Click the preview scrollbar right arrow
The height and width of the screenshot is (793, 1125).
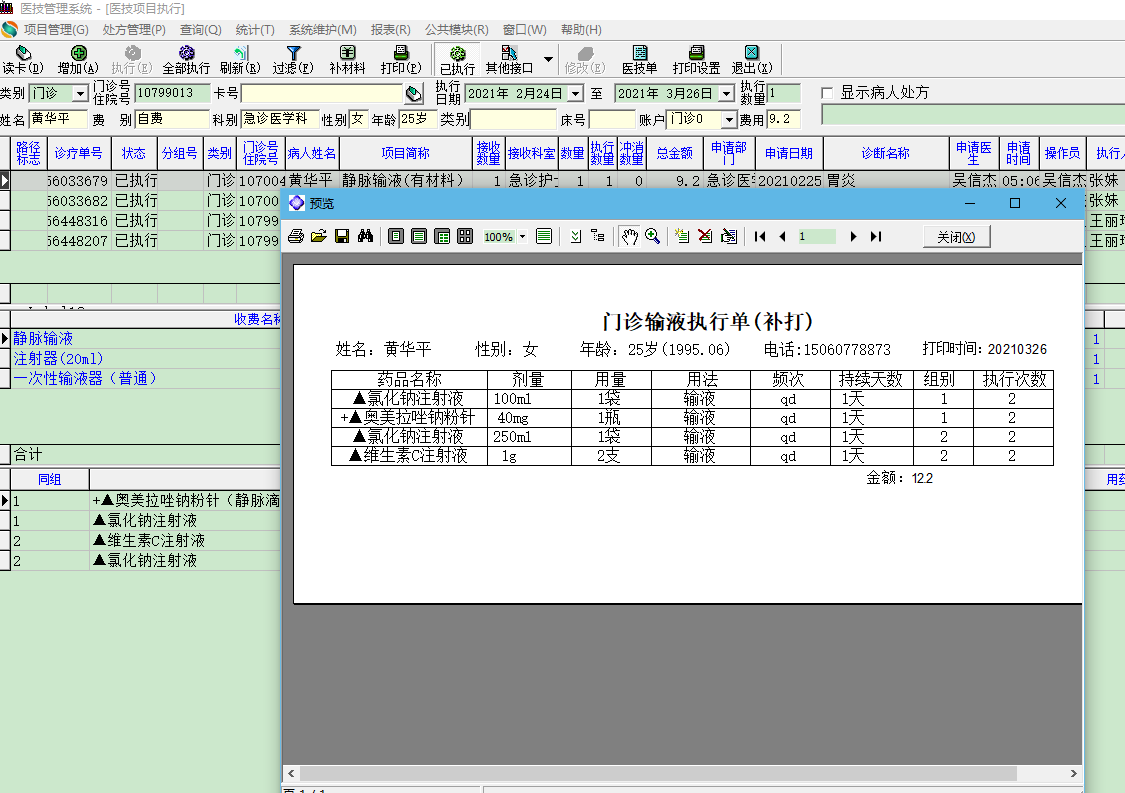coord(1073,773)
